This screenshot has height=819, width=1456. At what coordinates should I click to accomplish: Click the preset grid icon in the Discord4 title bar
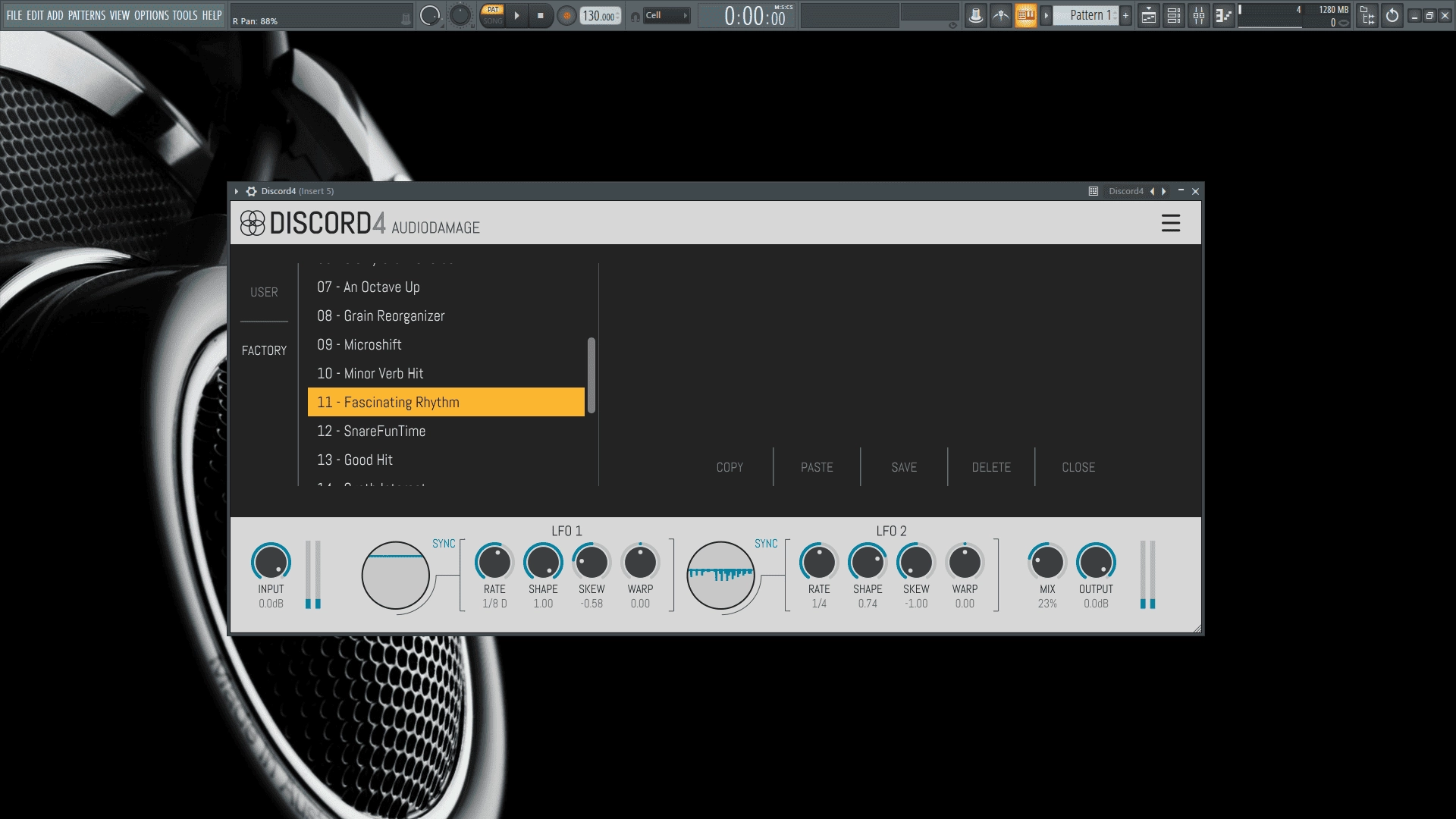point(1094,191)
